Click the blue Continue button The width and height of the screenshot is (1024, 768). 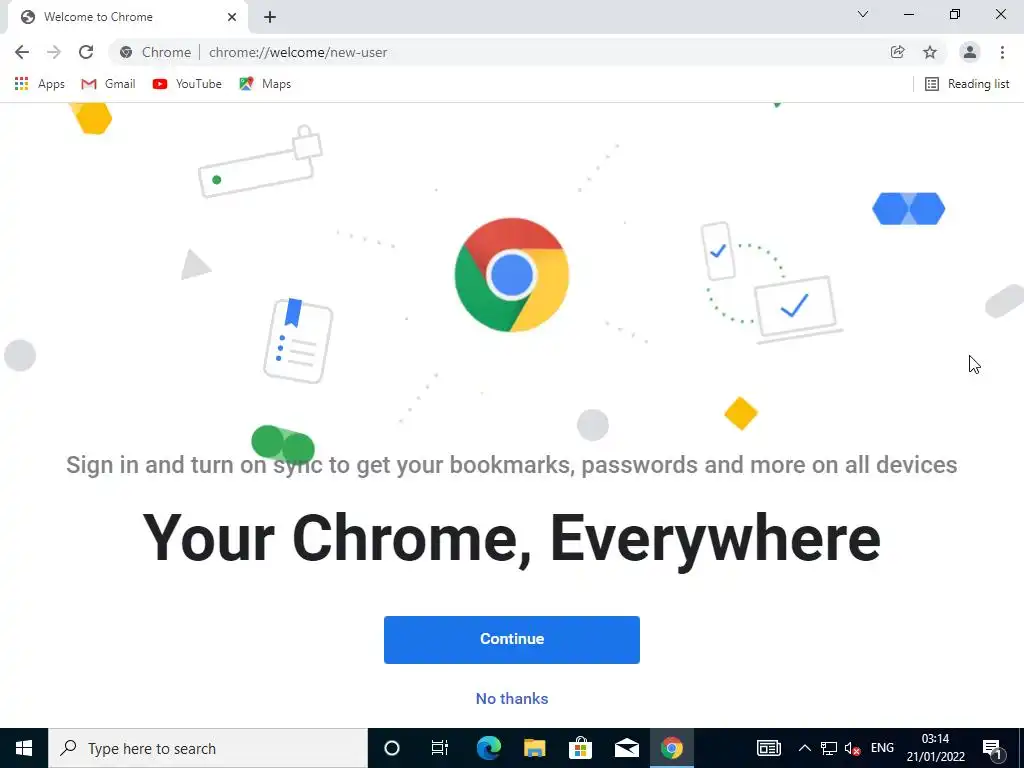coord(511,639)
